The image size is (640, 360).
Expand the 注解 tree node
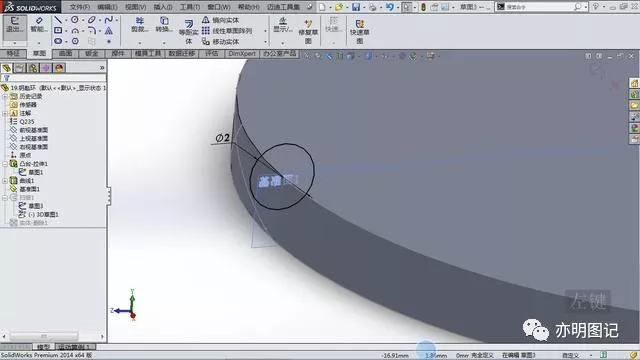pos(5,113)
